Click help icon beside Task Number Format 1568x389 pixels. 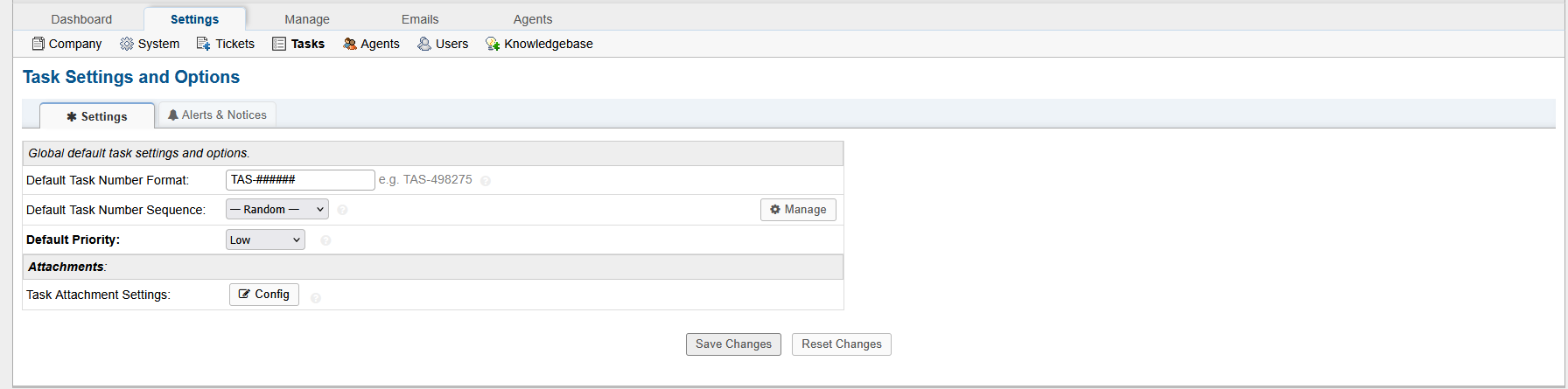pyautogui.click(x=486, y=181)
